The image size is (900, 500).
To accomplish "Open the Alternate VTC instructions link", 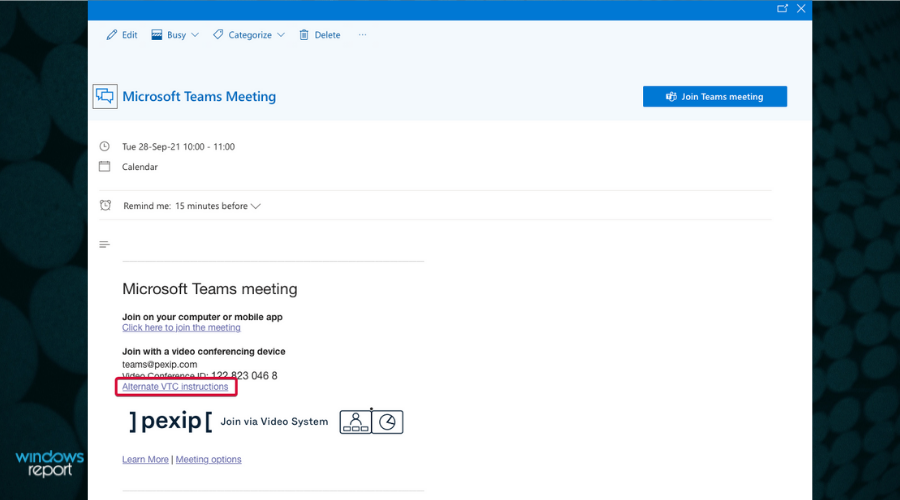I will (x=175, y=387).
